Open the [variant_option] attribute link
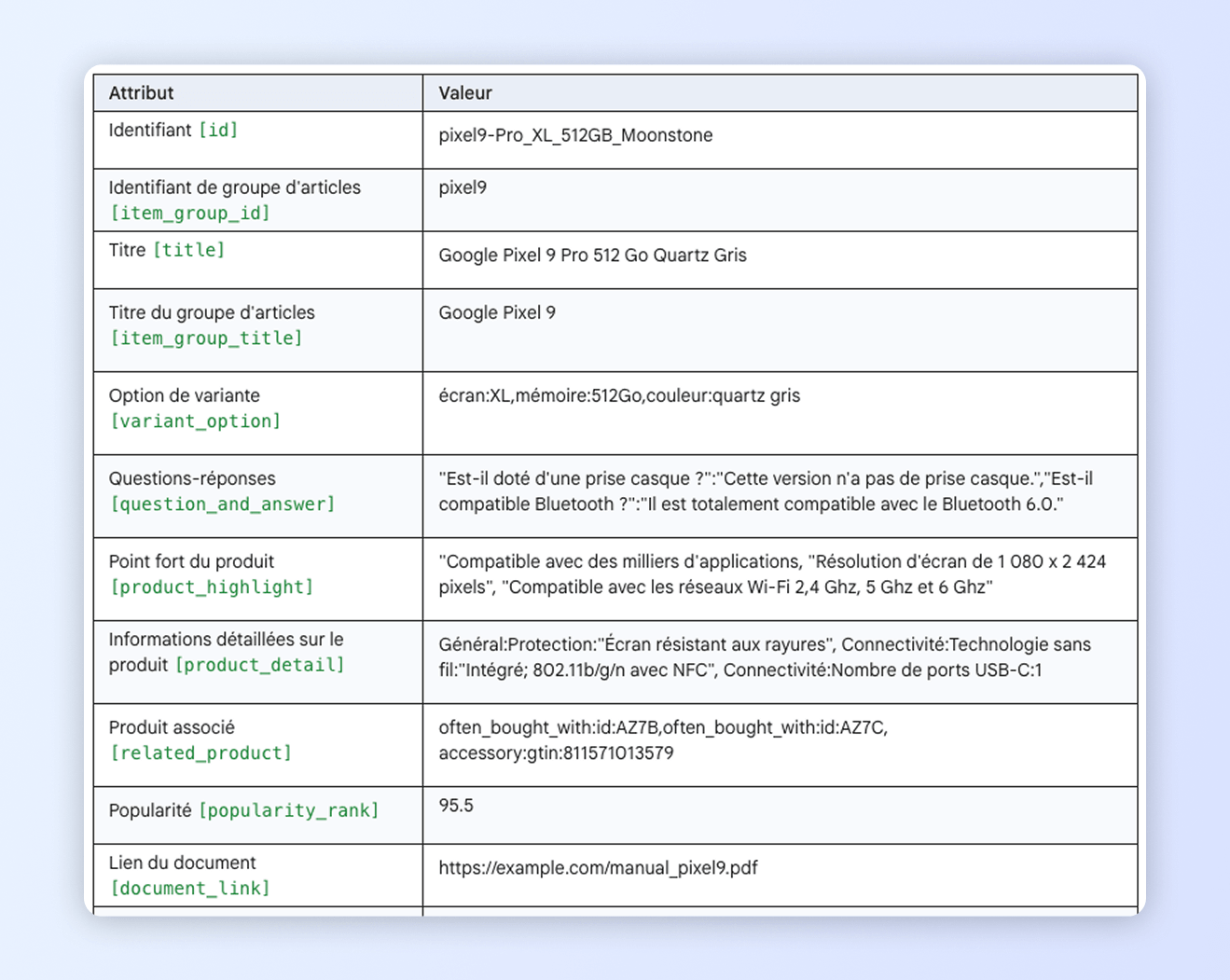Viewport: 1230px width, 980px height. (195, 421)
